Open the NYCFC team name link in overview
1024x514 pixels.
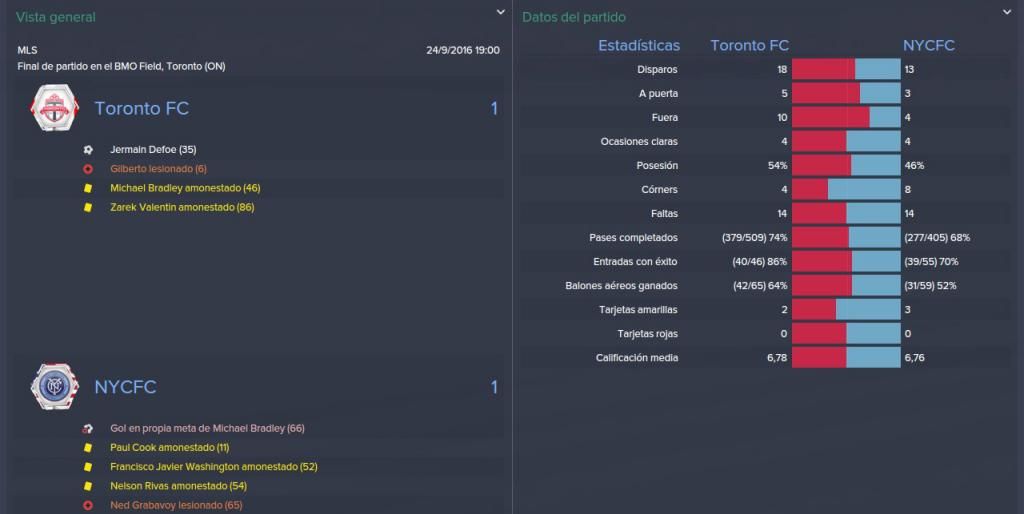pos(125,387)
